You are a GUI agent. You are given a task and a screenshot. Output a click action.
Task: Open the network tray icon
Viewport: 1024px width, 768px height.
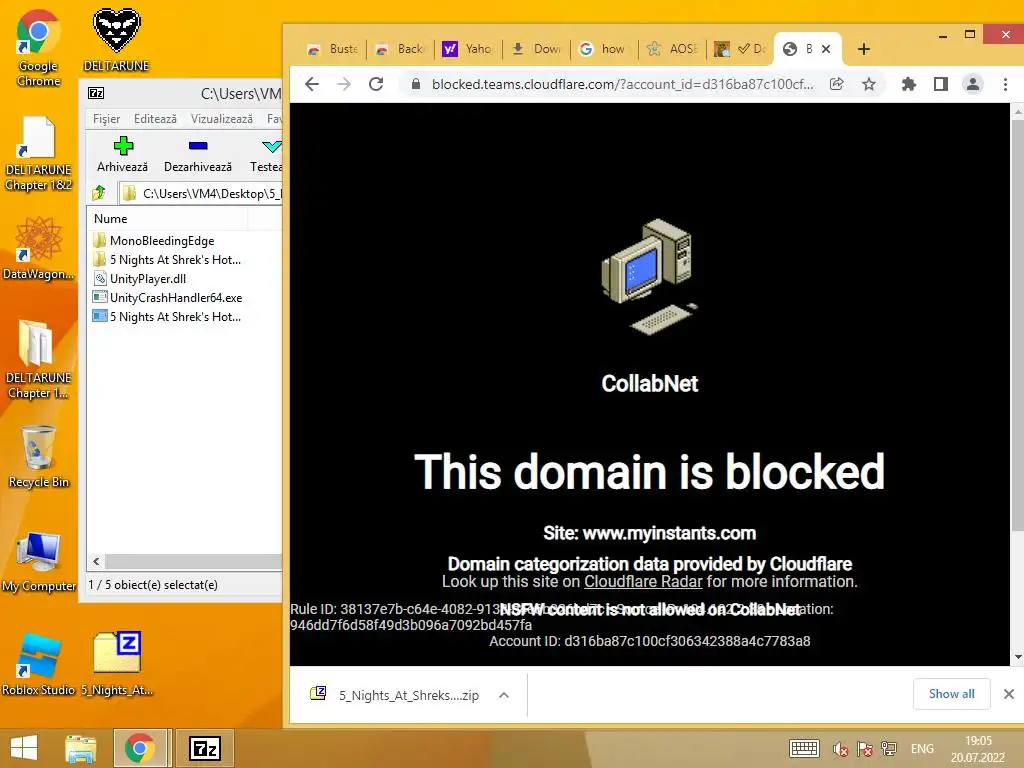[889, 749]
